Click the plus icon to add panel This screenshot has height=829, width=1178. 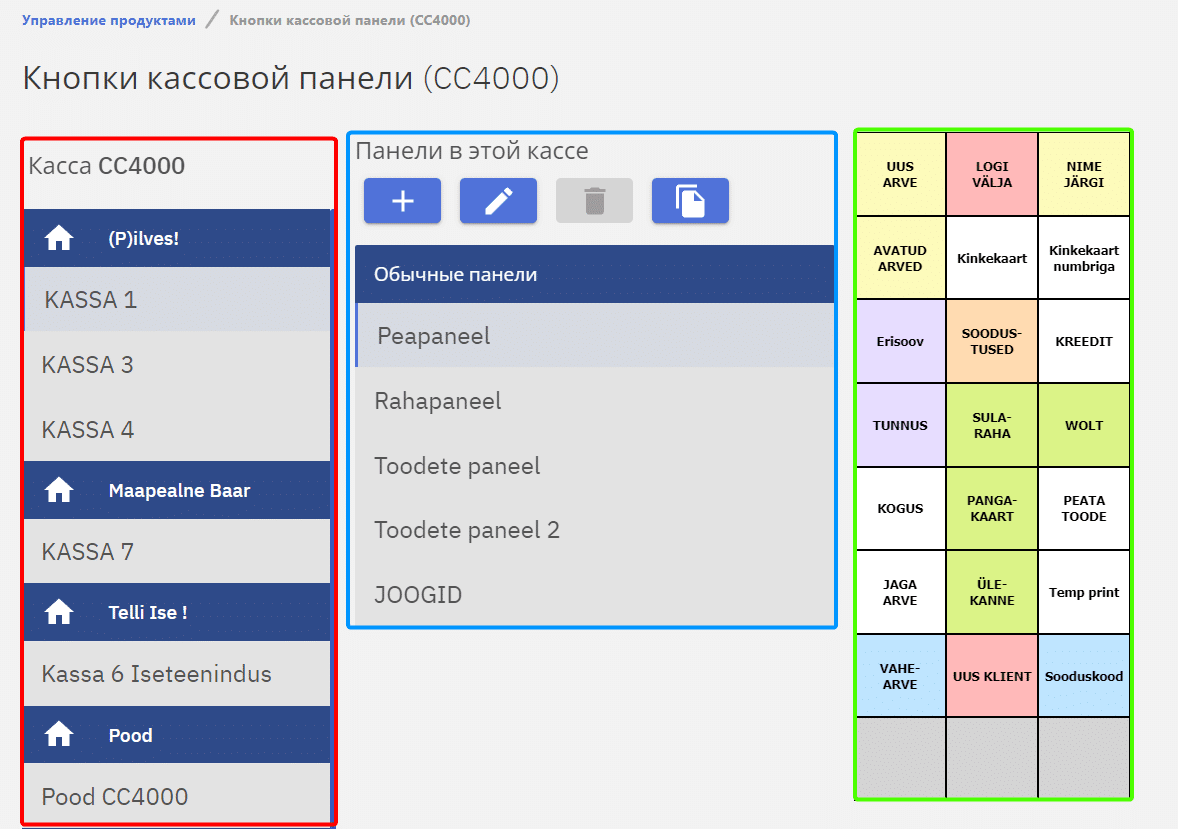click(402, 201)
